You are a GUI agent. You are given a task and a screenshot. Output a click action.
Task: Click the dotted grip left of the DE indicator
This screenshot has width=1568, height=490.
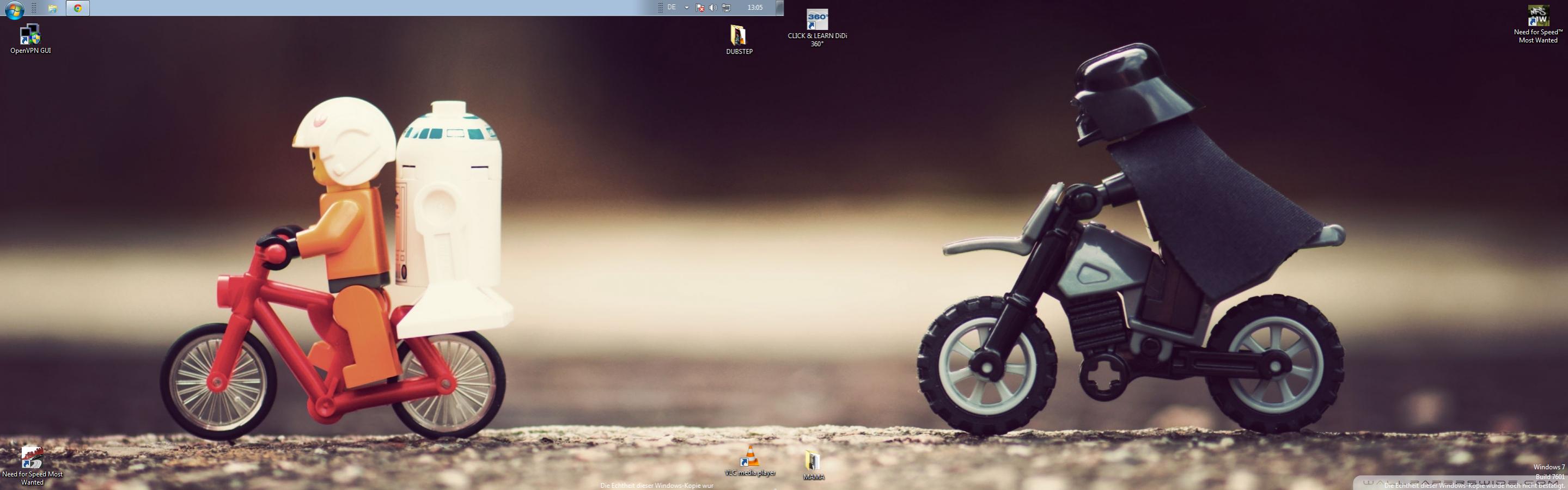661,8
